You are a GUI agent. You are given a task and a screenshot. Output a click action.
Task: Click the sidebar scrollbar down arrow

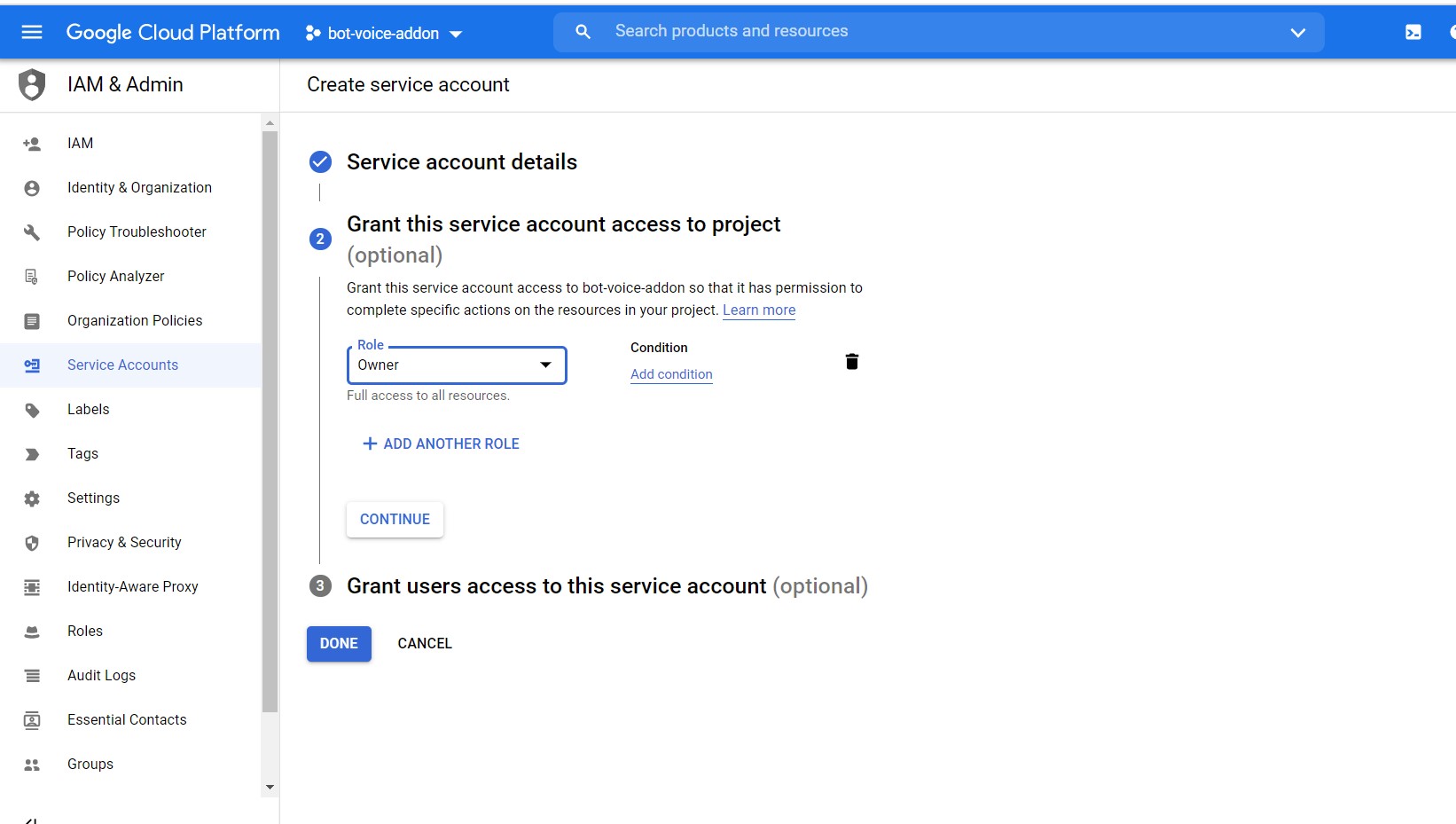click(x=270, y=787)
